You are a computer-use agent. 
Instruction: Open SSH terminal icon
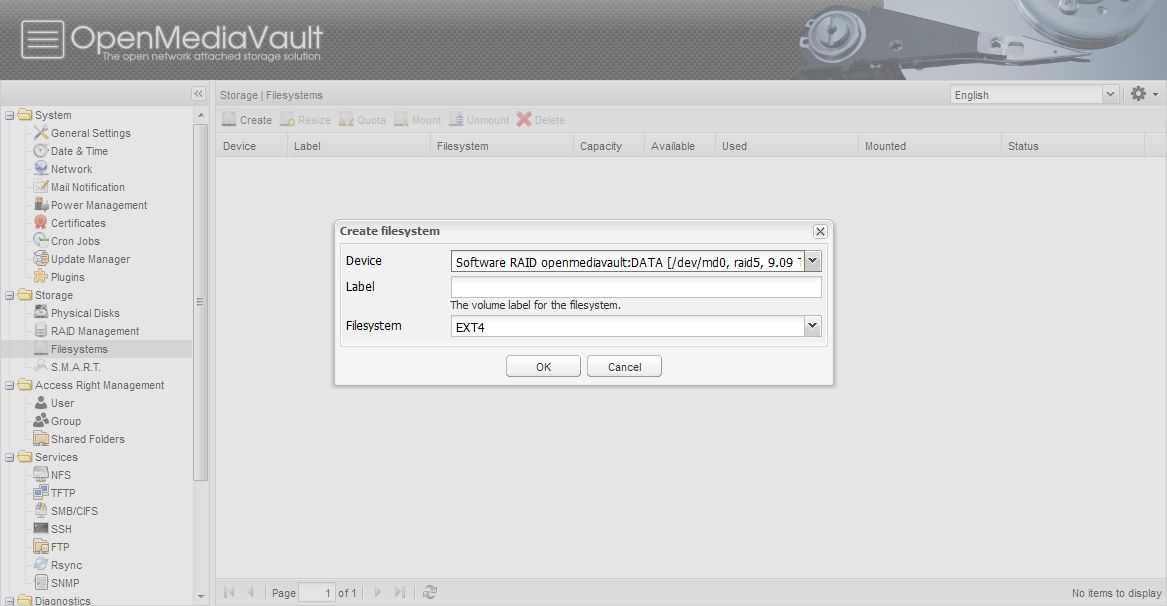click(41, 529)
